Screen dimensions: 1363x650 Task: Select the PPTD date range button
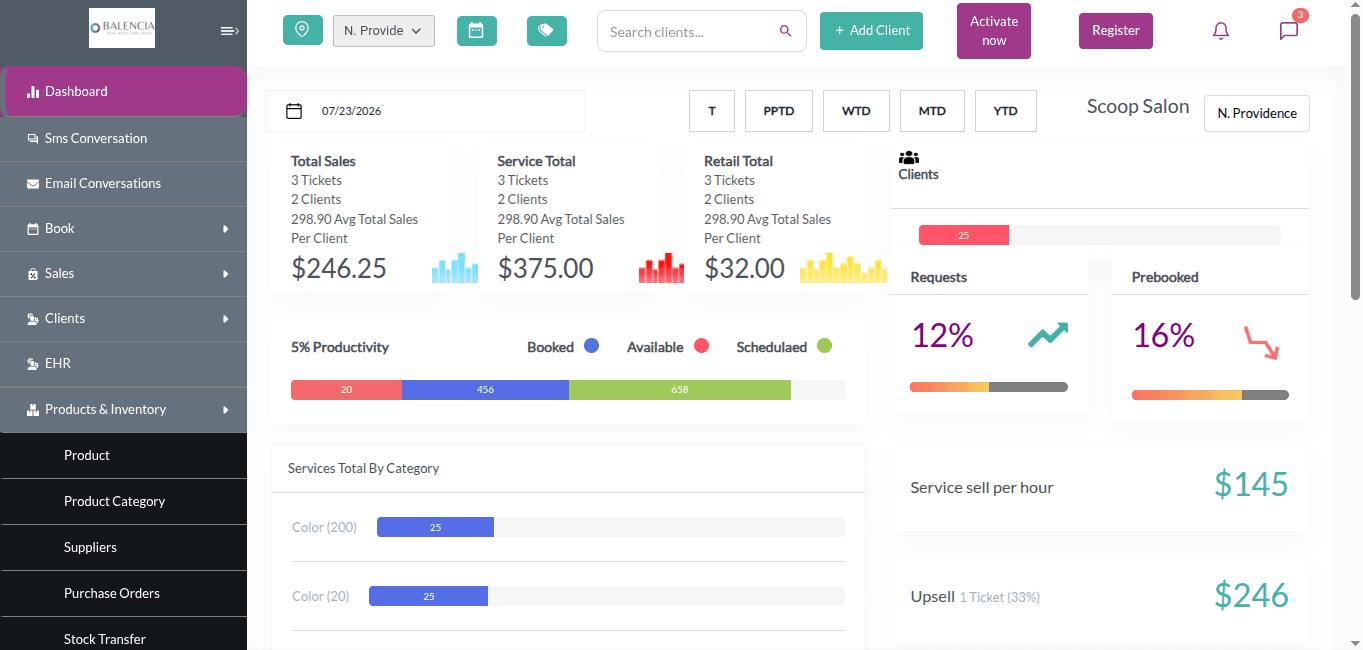coord(779,111)
